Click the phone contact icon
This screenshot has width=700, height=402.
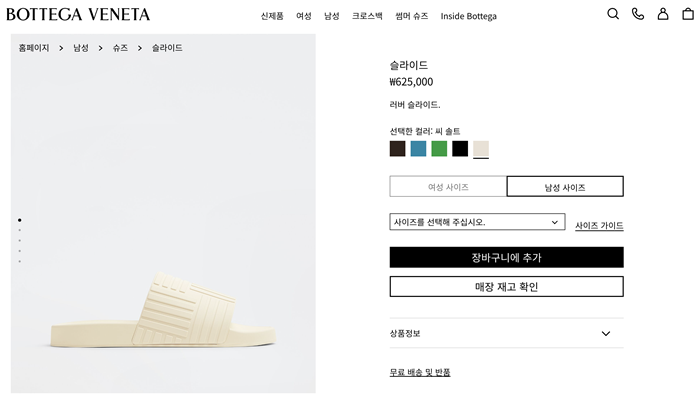click(x=638, y=14)
